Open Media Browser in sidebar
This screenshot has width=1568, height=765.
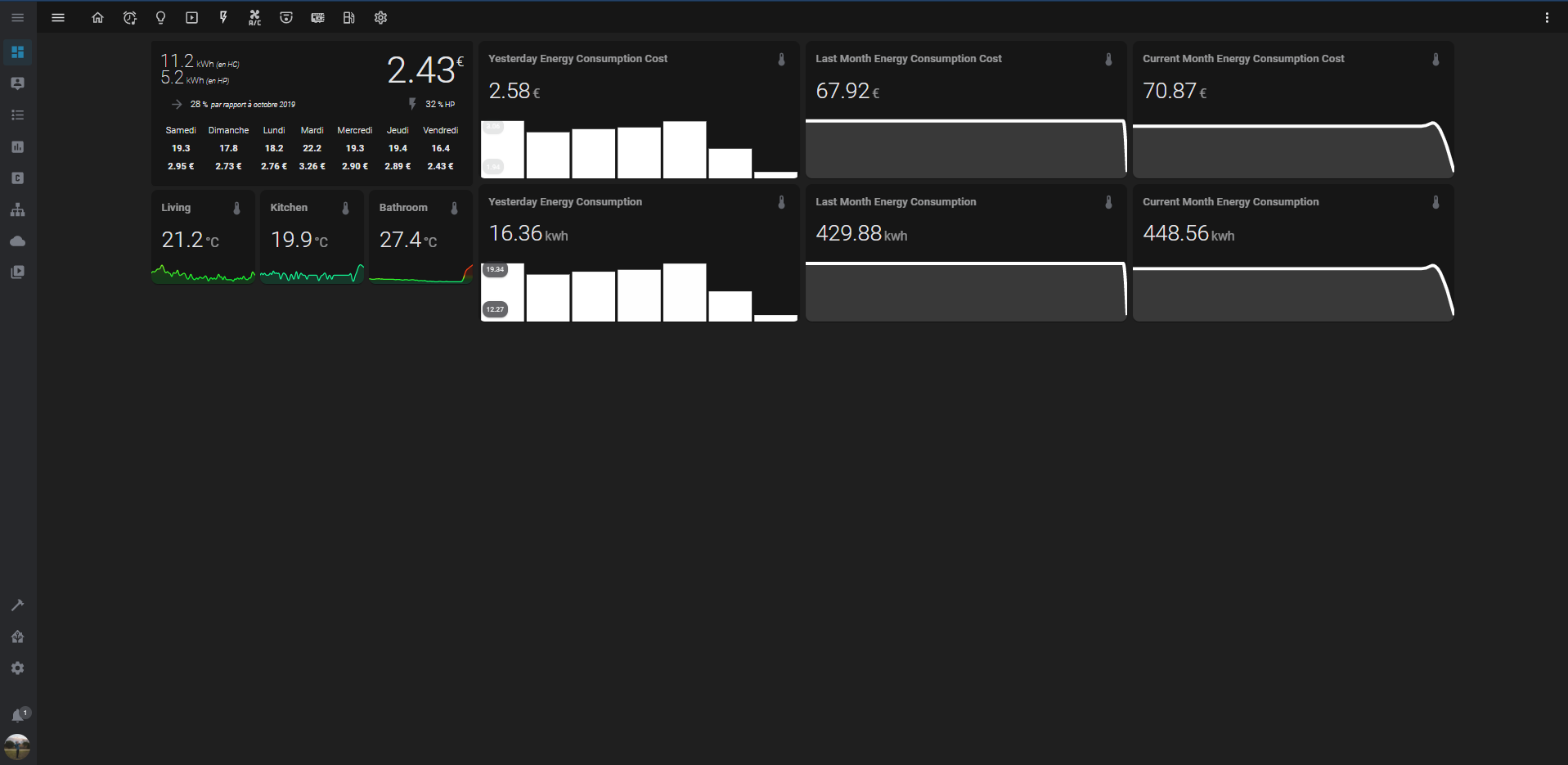pyautogui.click(x=17, y=272)
